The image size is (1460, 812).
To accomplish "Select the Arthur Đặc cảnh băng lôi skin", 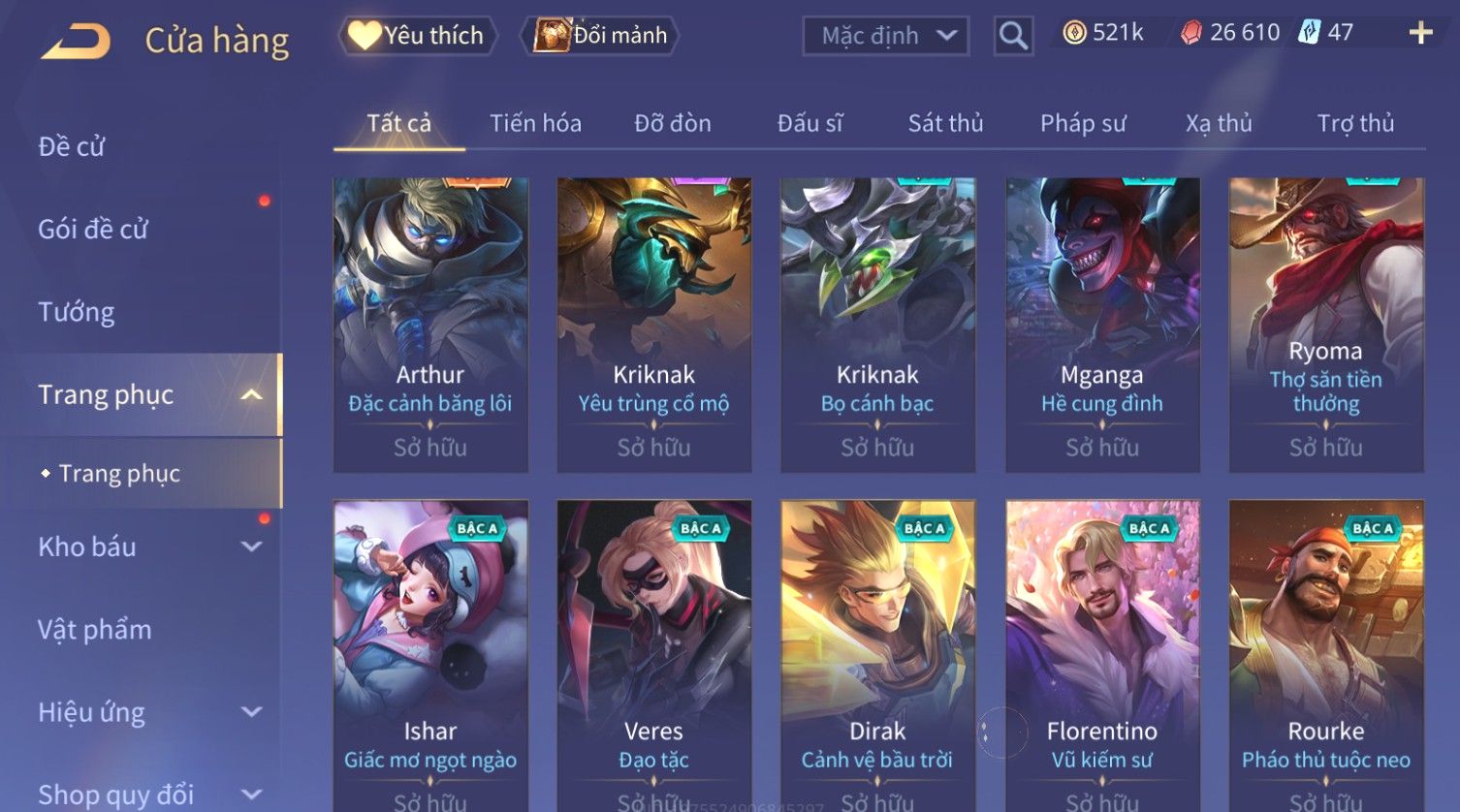I will [x=430, y=325].
